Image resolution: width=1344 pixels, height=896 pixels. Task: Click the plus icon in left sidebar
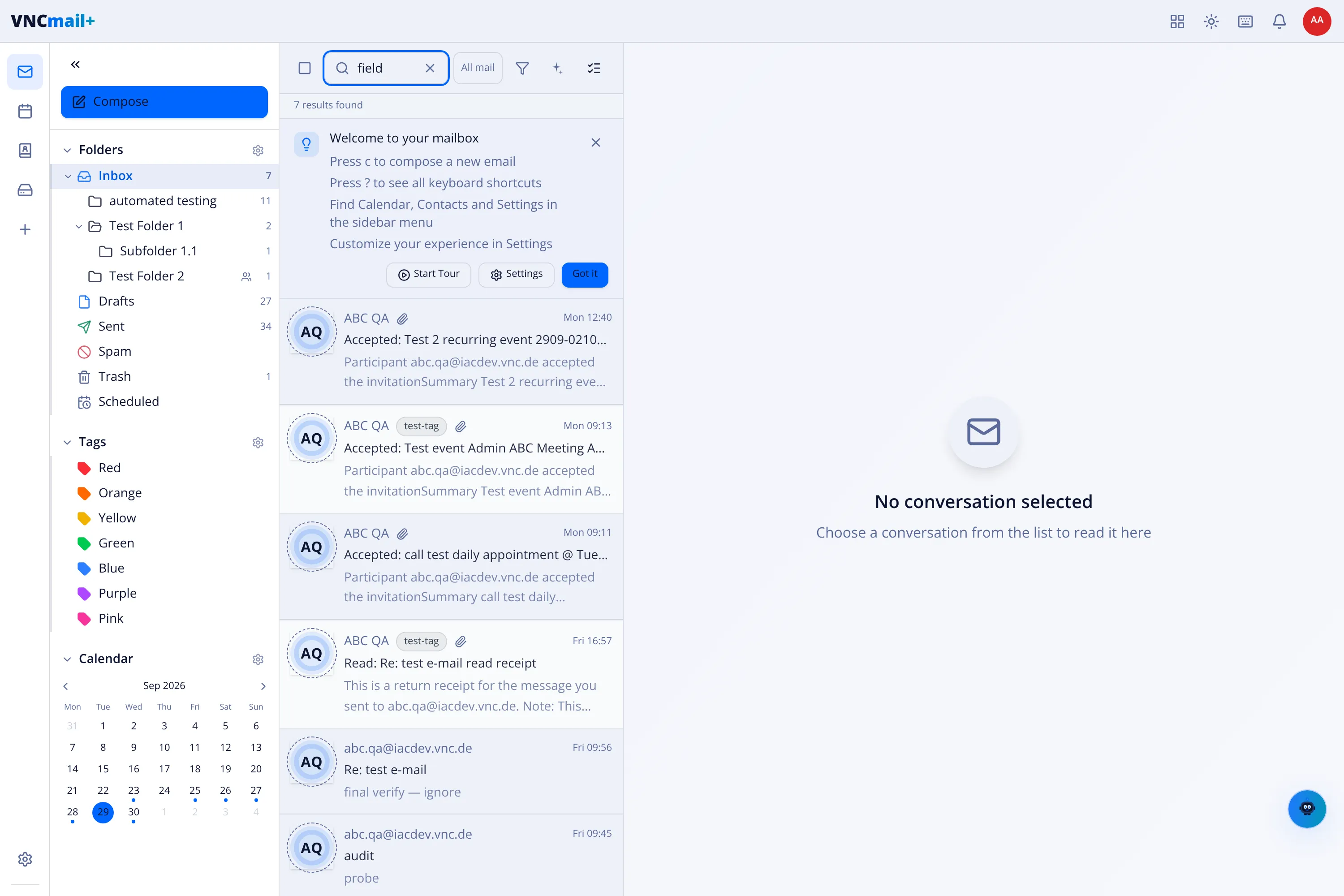click(x=25, y=229)
